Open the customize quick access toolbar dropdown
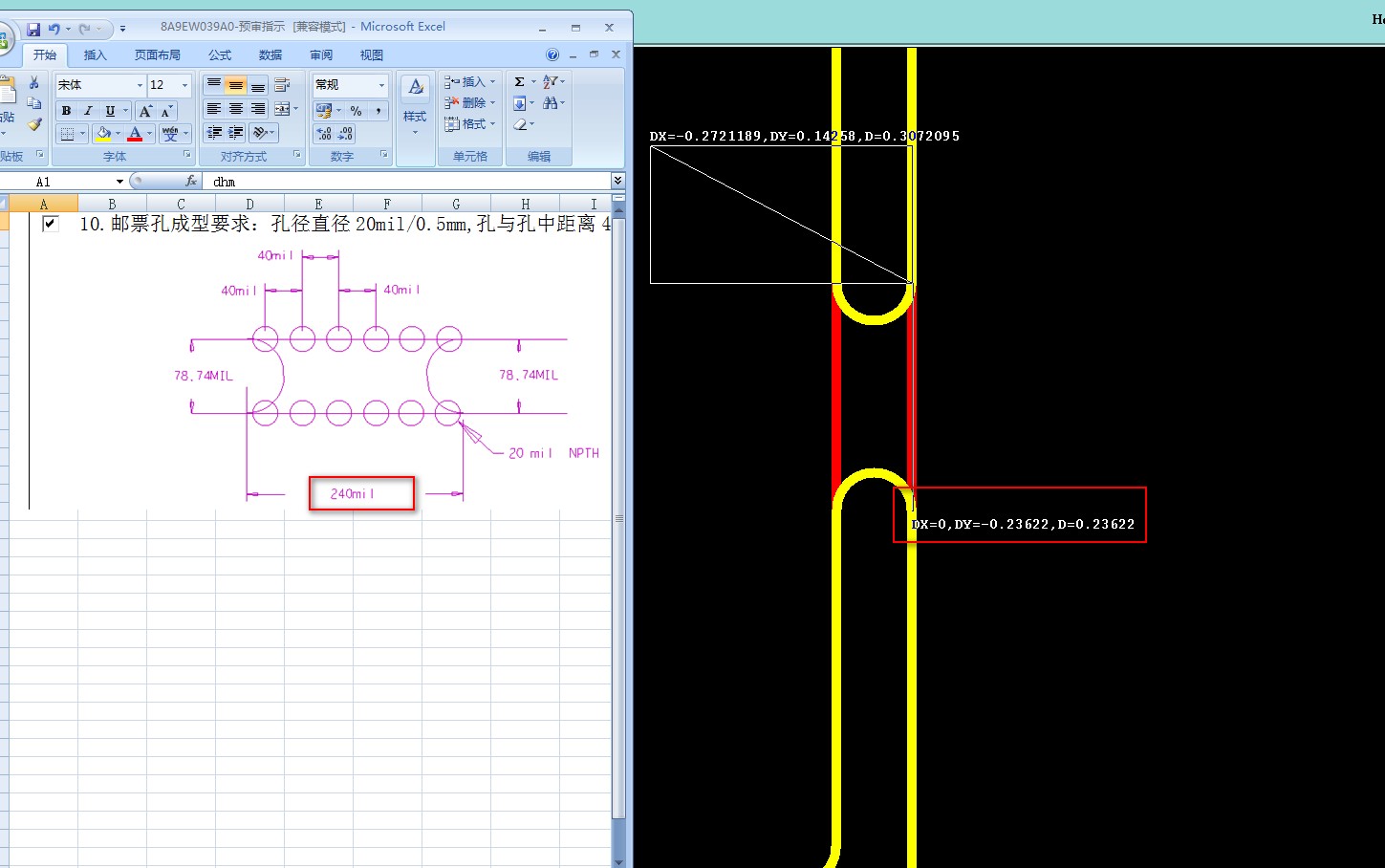The width and height of the screenshot is (1385, 868). pyautogui.click(x=122, y=30)
